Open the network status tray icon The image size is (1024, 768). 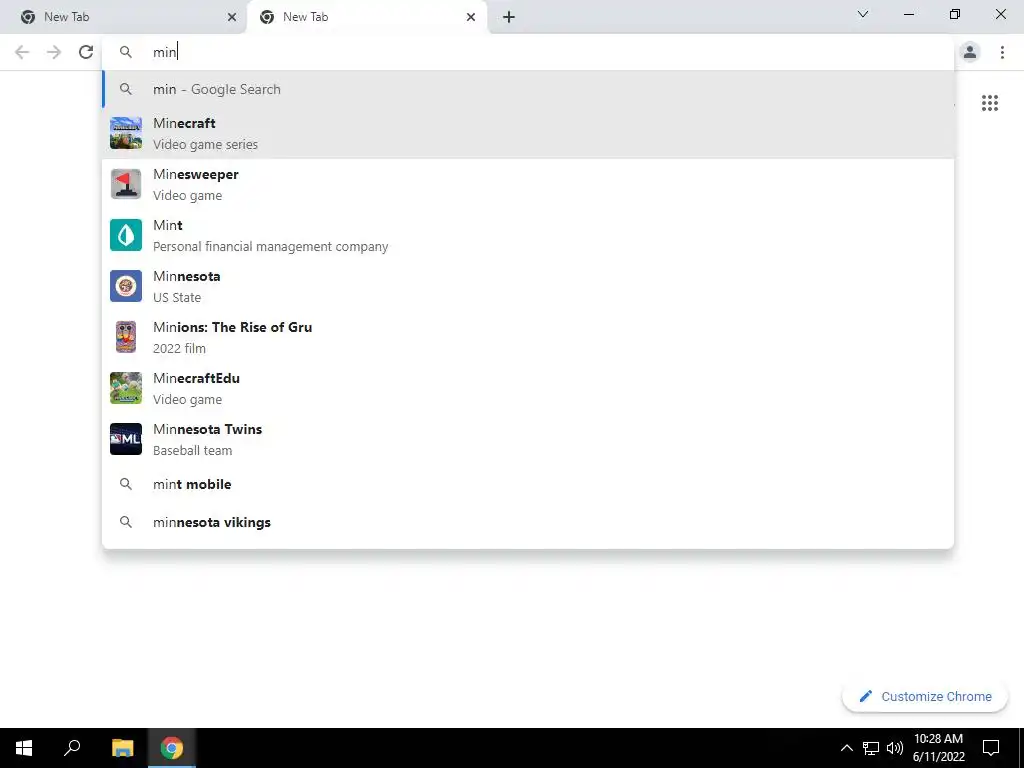[871, 748]
